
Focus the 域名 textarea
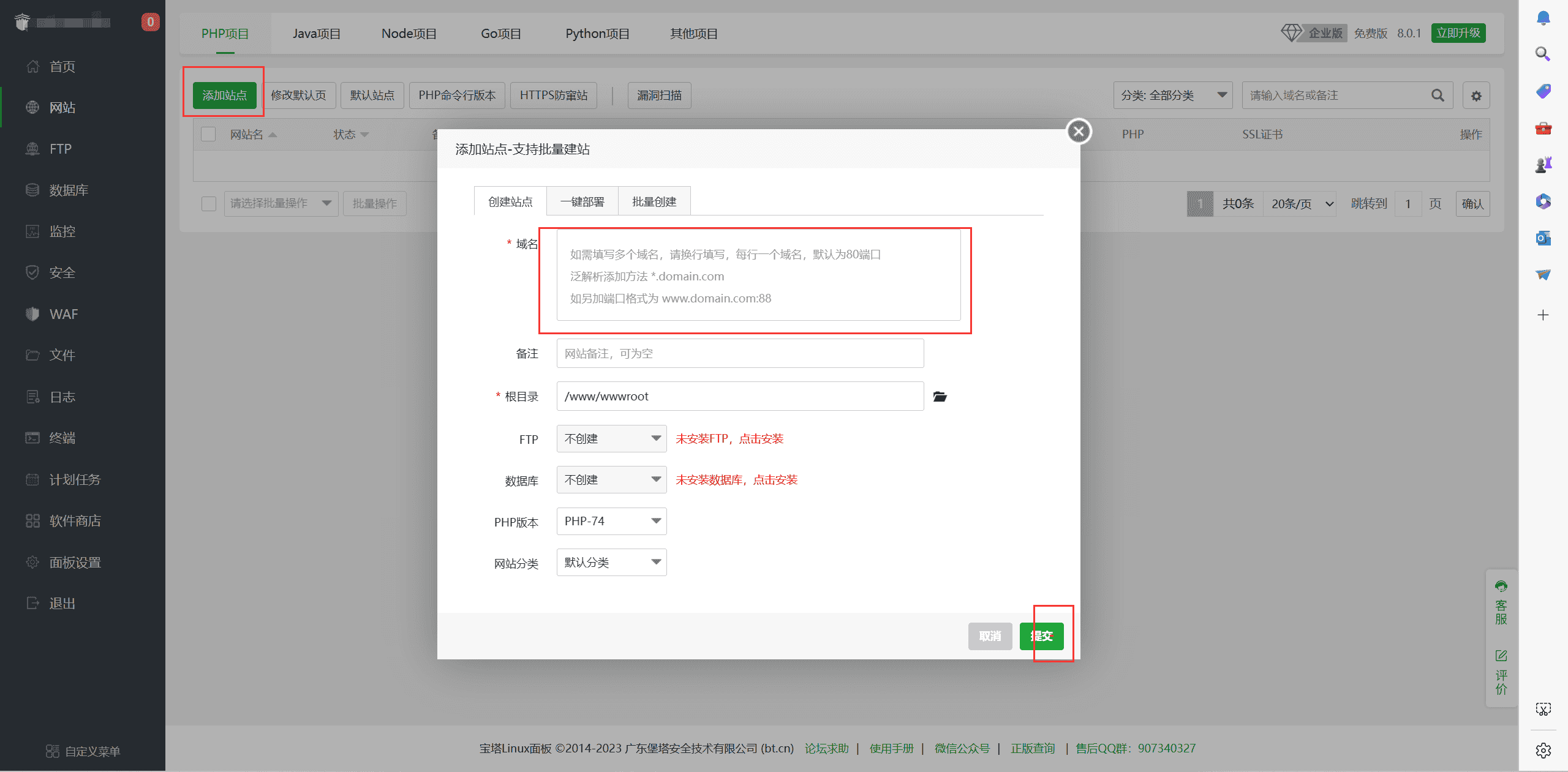coord(758,275)
